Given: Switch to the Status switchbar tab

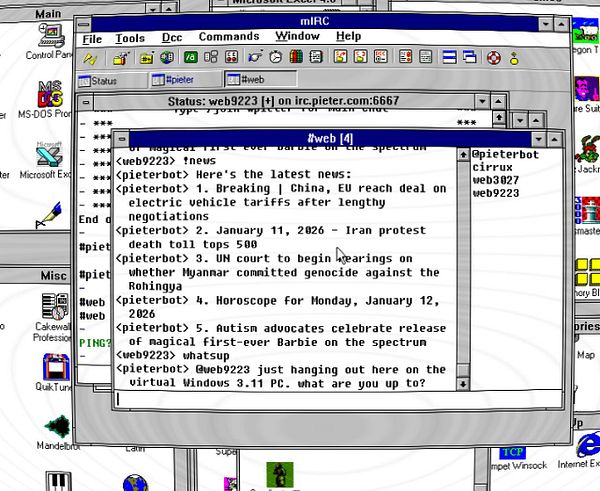Looking at the screenshot, I should 112,81.
